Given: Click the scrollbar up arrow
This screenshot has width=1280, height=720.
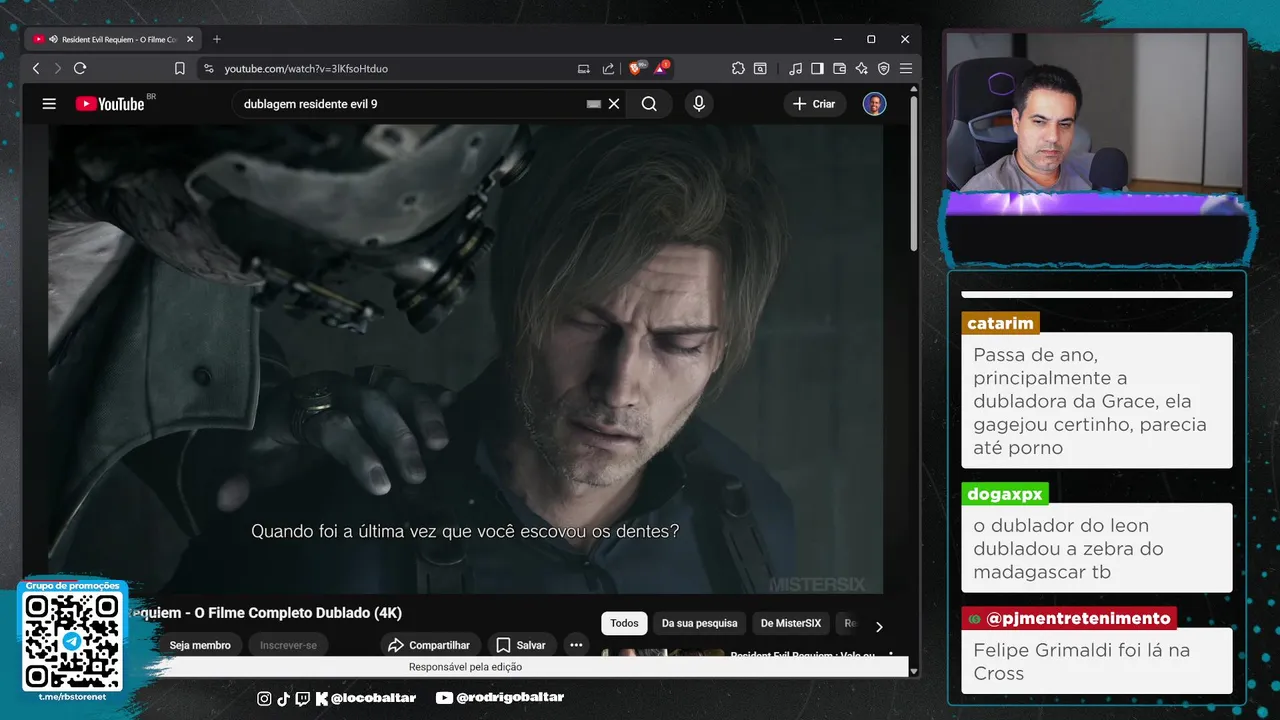Looking at the screenshot, I should pos(913,90).
